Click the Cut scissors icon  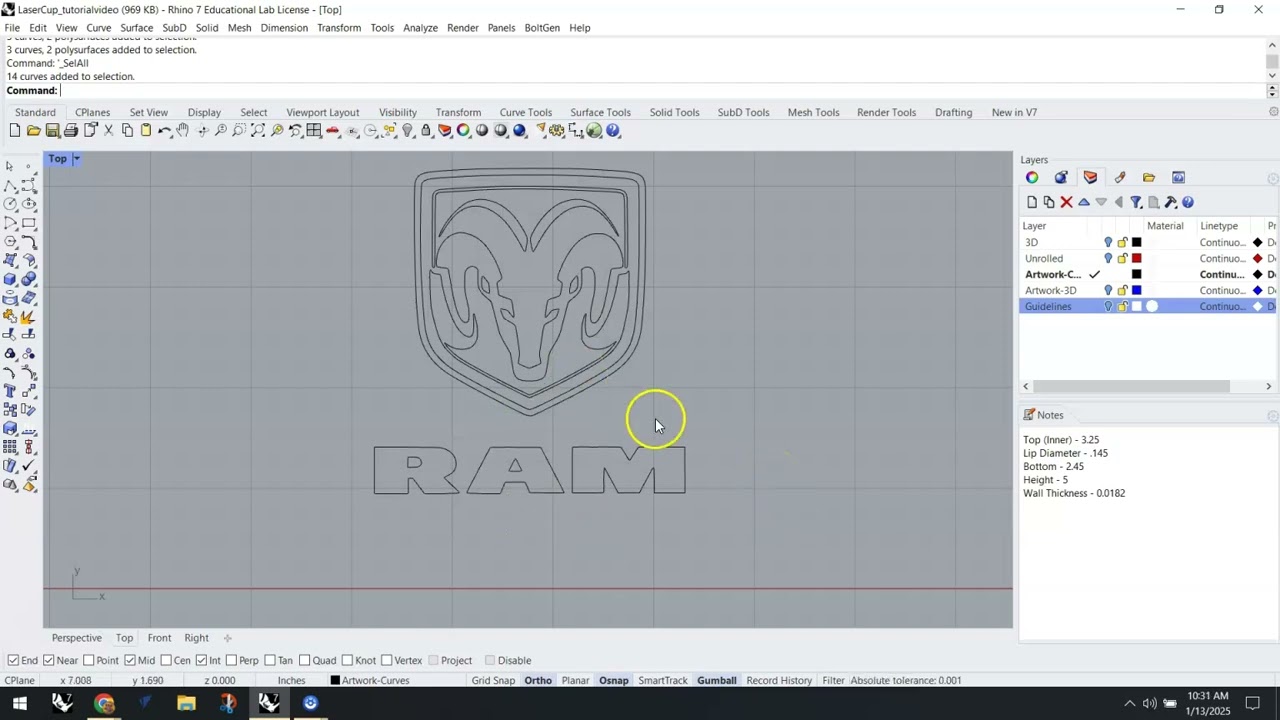point(108,131)
